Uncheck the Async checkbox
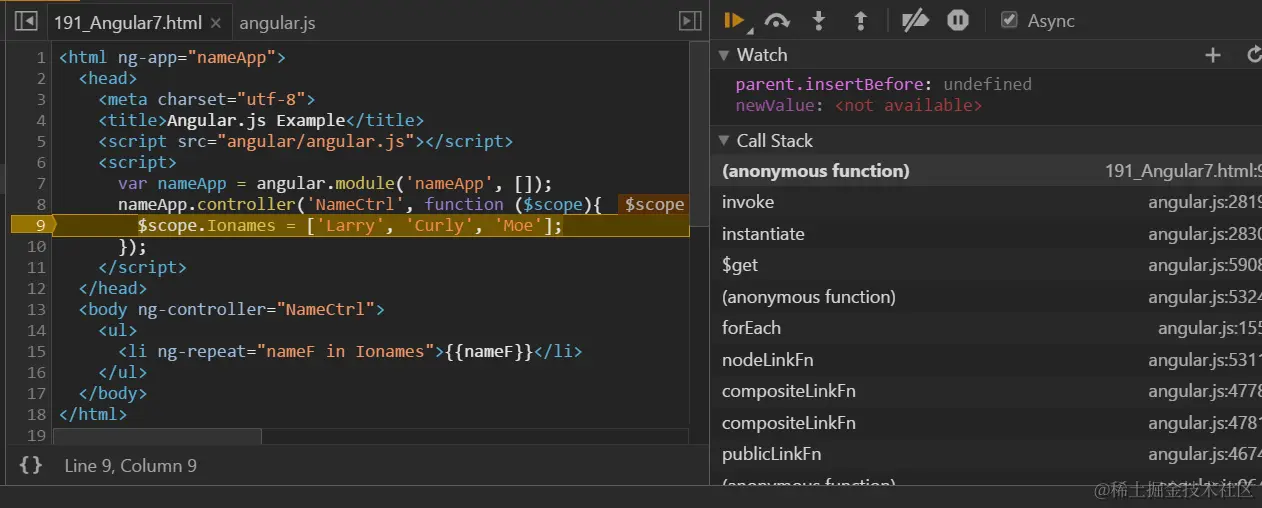 coord(1009,20)
